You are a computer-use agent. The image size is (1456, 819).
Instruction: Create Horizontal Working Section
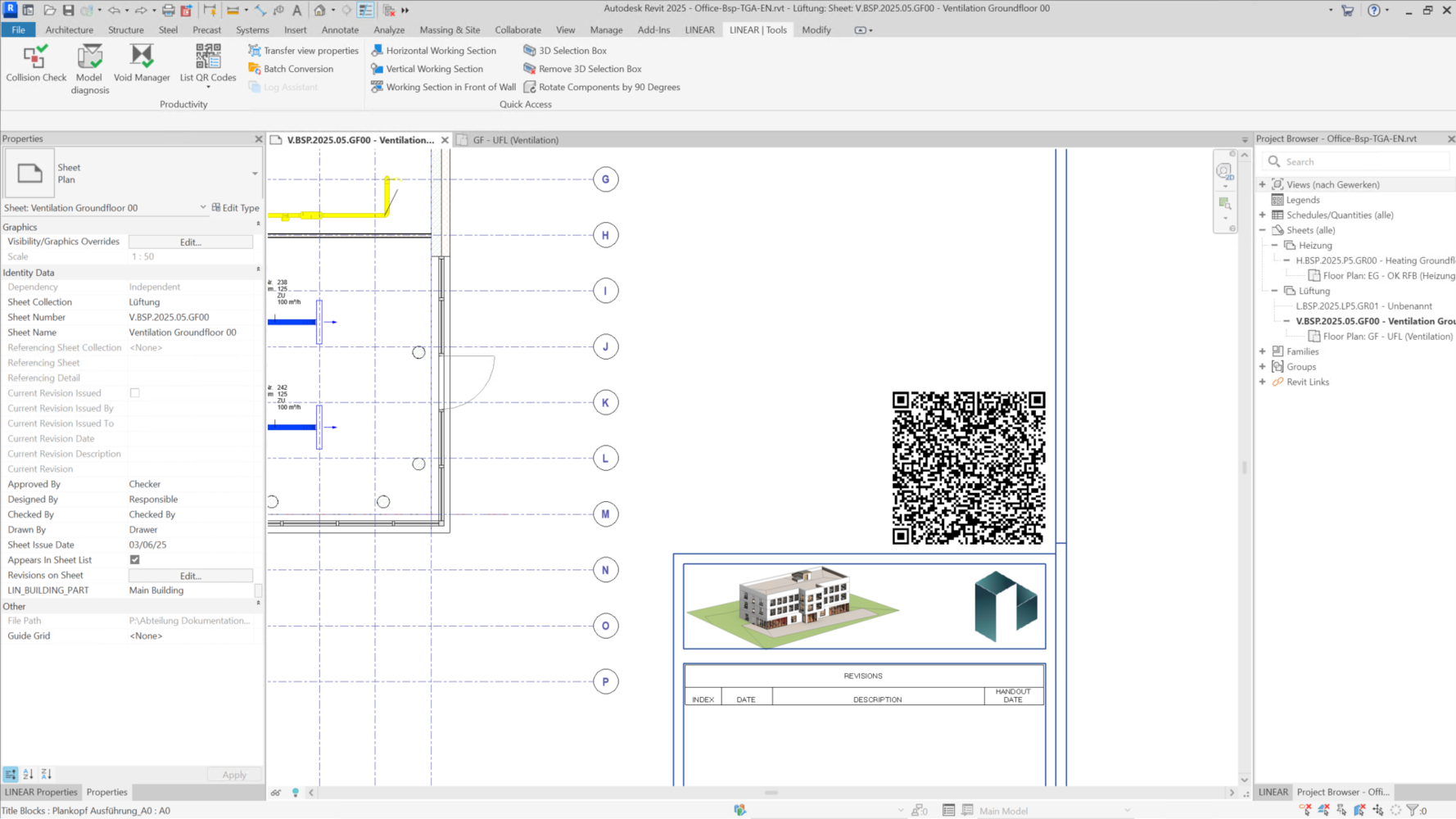(433, 51)
